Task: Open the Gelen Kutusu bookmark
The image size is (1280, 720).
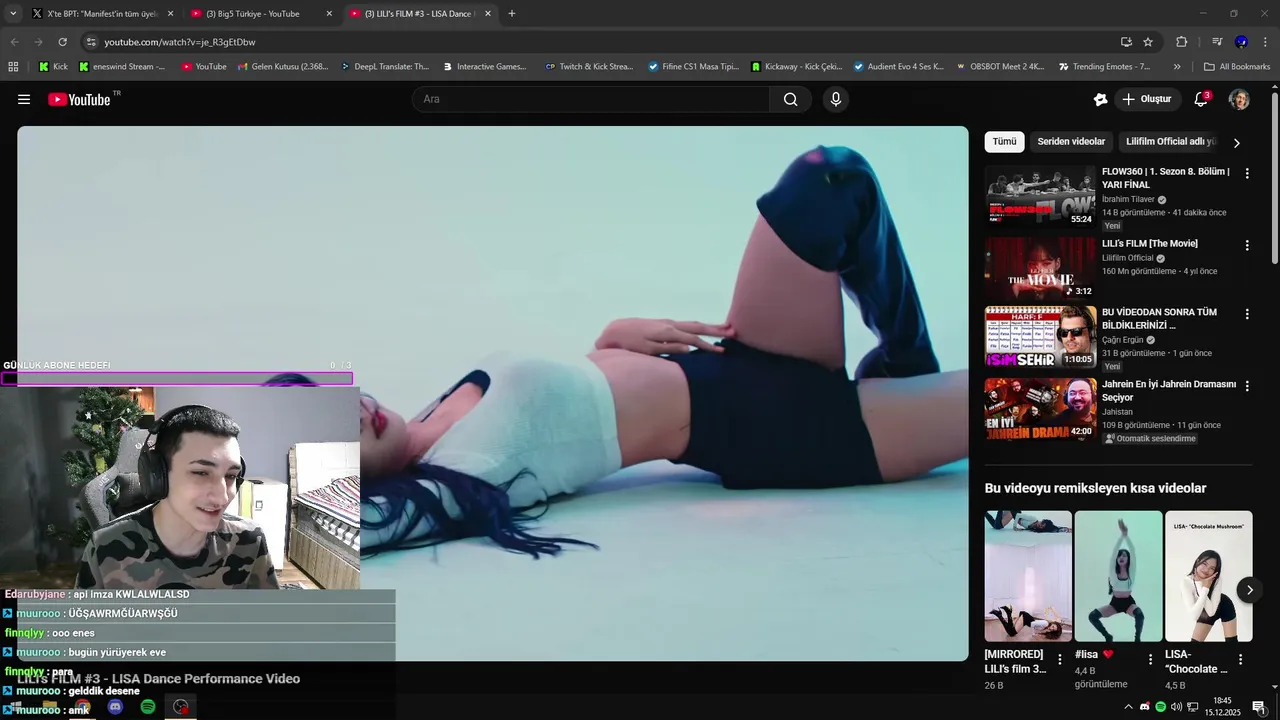Action: pyautogui.click(x=283, y=67)
